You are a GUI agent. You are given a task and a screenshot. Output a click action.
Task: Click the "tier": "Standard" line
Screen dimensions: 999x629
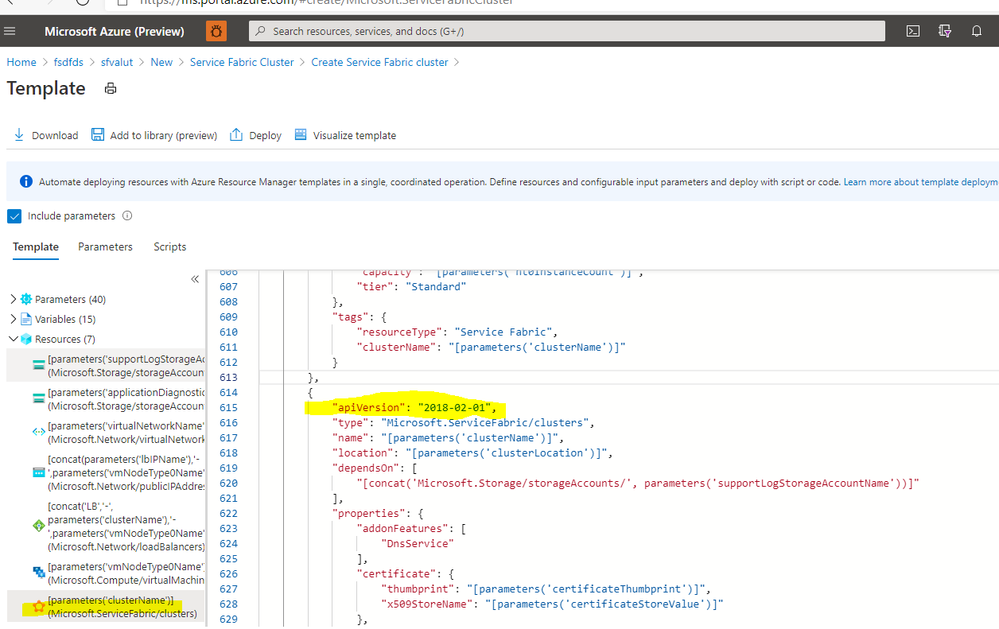pyautogui.click(x=411, y=287)
